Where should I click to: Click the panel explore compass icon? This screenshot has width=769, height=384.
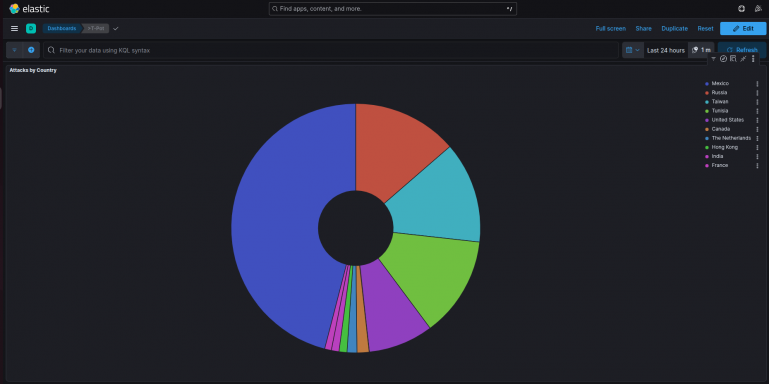pos(723,59)
